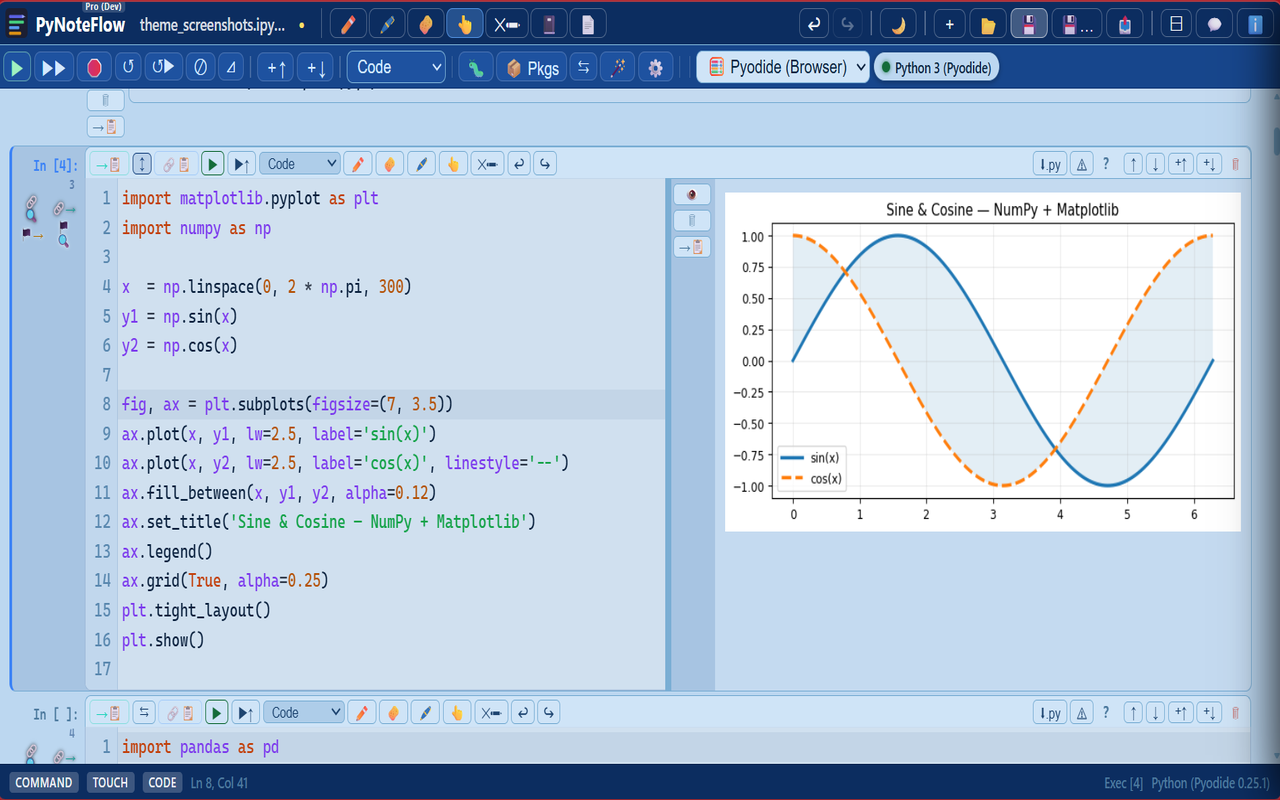
Task: Click the Python 3 (Pyodide) status badge
Action: pos(937,67)
